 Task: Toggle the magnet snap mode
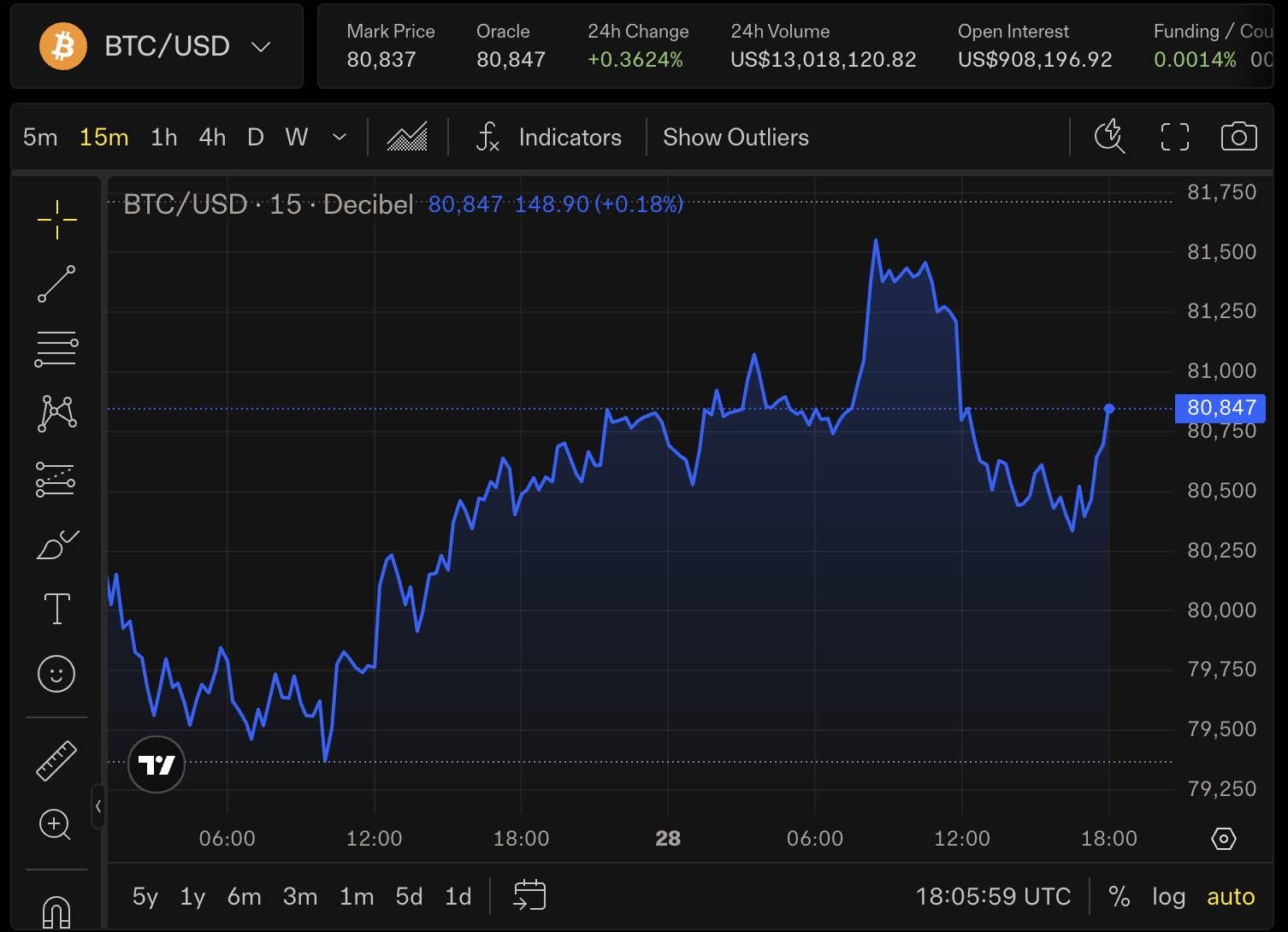coord(56,911)
